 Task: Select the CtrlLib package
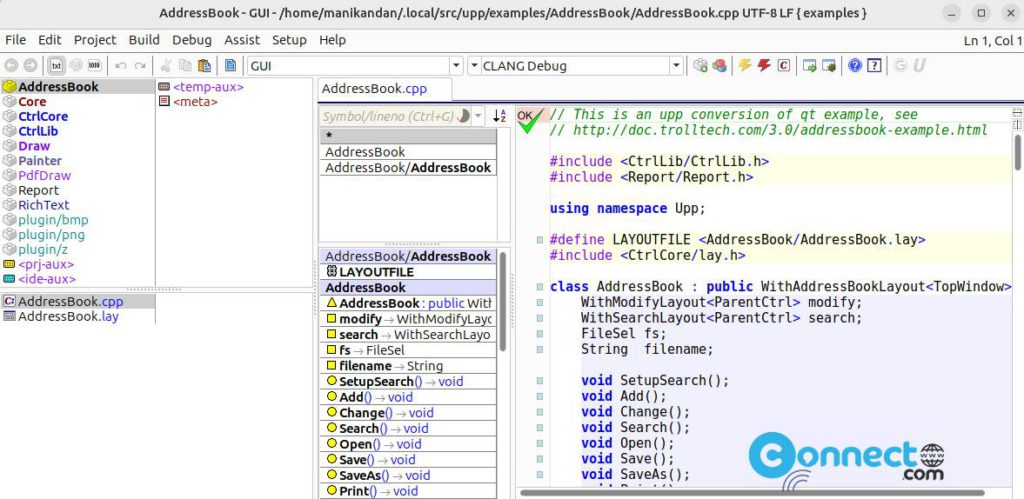pyautogui.click(x=77, y=131)
